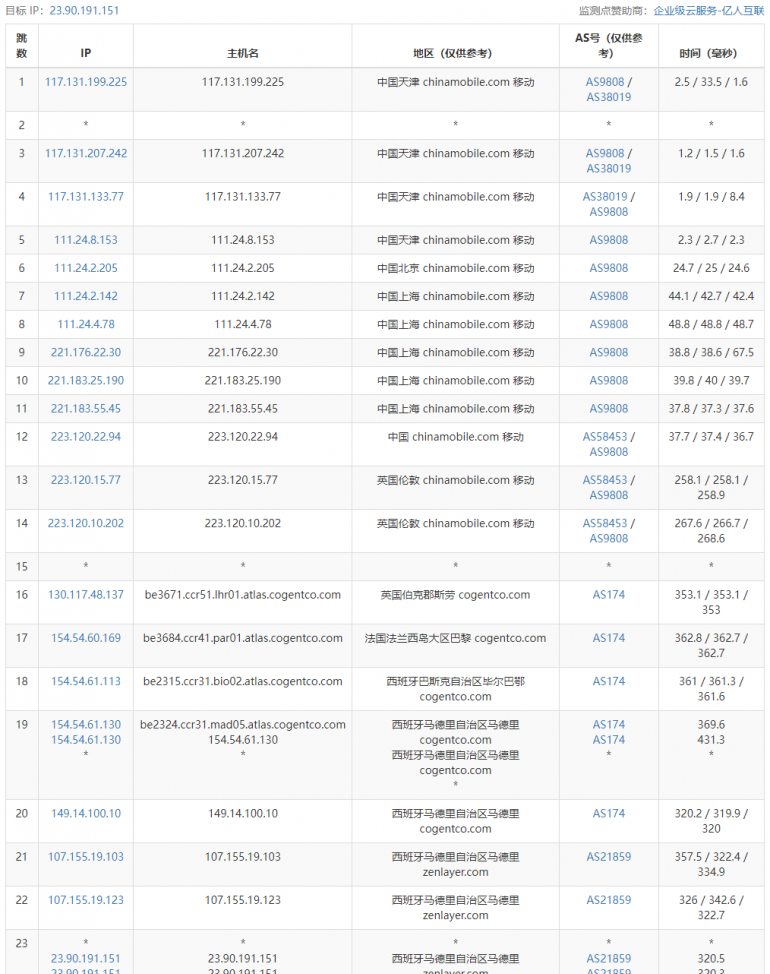The image size is (770, 974).
Task: Select IP link 154.54.60.169
Action: pos(86,638)
